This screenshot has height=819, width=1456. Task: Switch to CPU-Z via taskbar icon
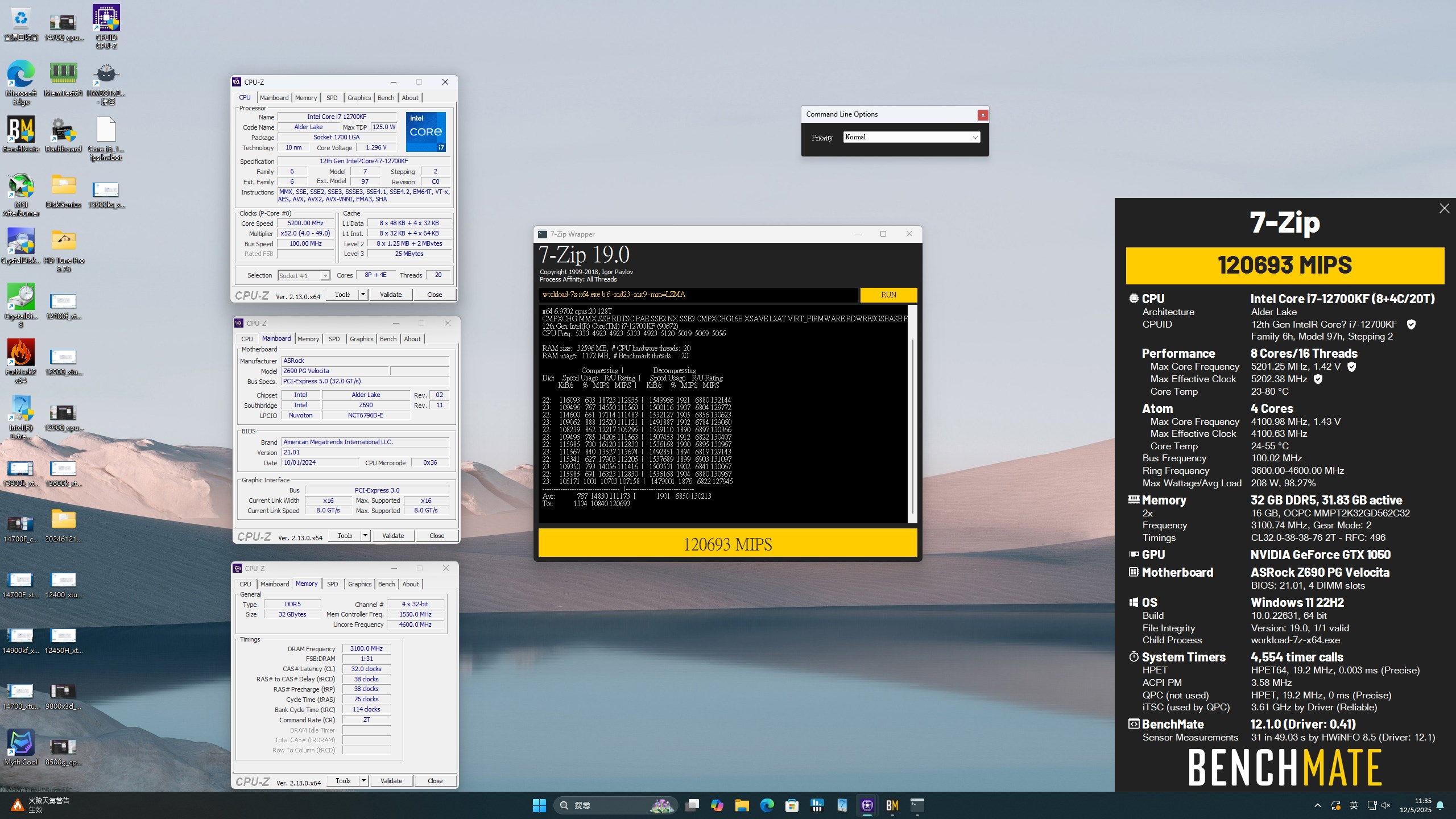click(867, 805)
